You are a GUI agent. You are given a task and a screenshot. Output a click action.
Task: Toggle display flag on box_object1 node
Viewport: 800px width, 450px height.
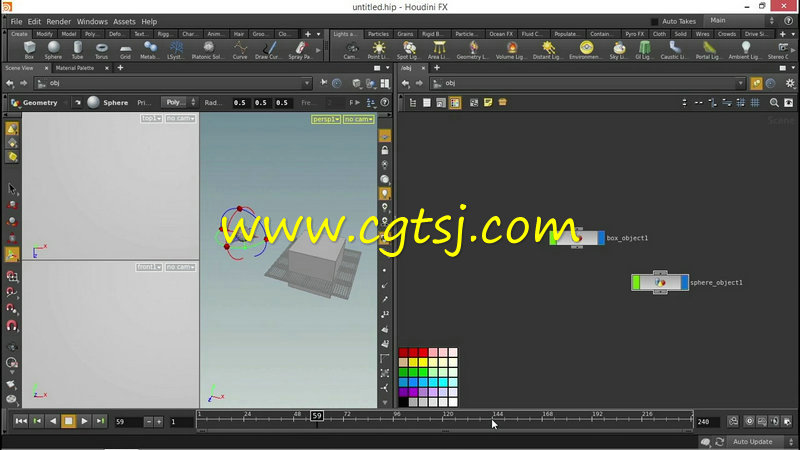[x=601, y=238]
